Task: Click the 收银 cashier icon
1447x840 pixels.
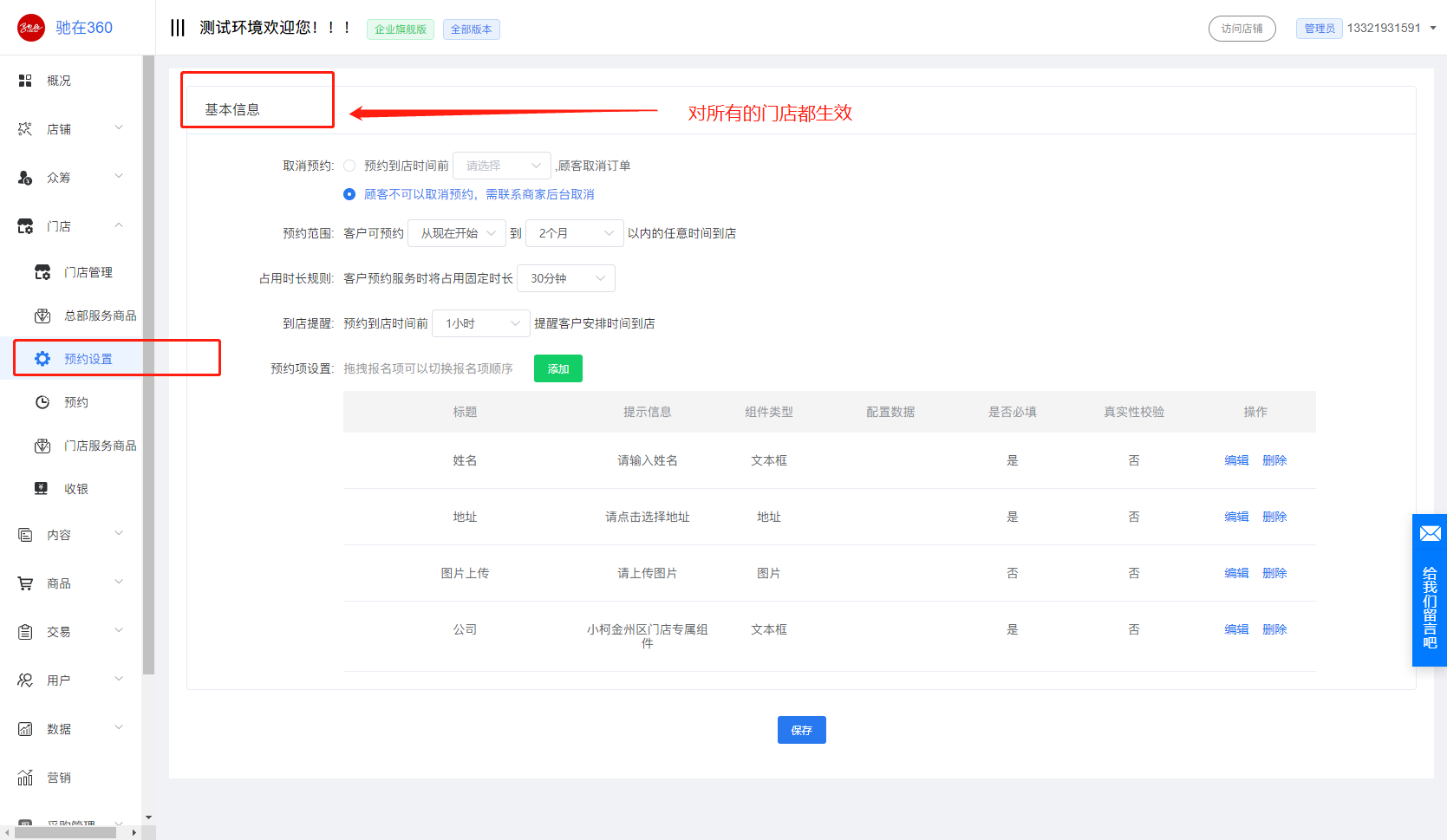Action: pyautogui.click(x=42, y=489)
